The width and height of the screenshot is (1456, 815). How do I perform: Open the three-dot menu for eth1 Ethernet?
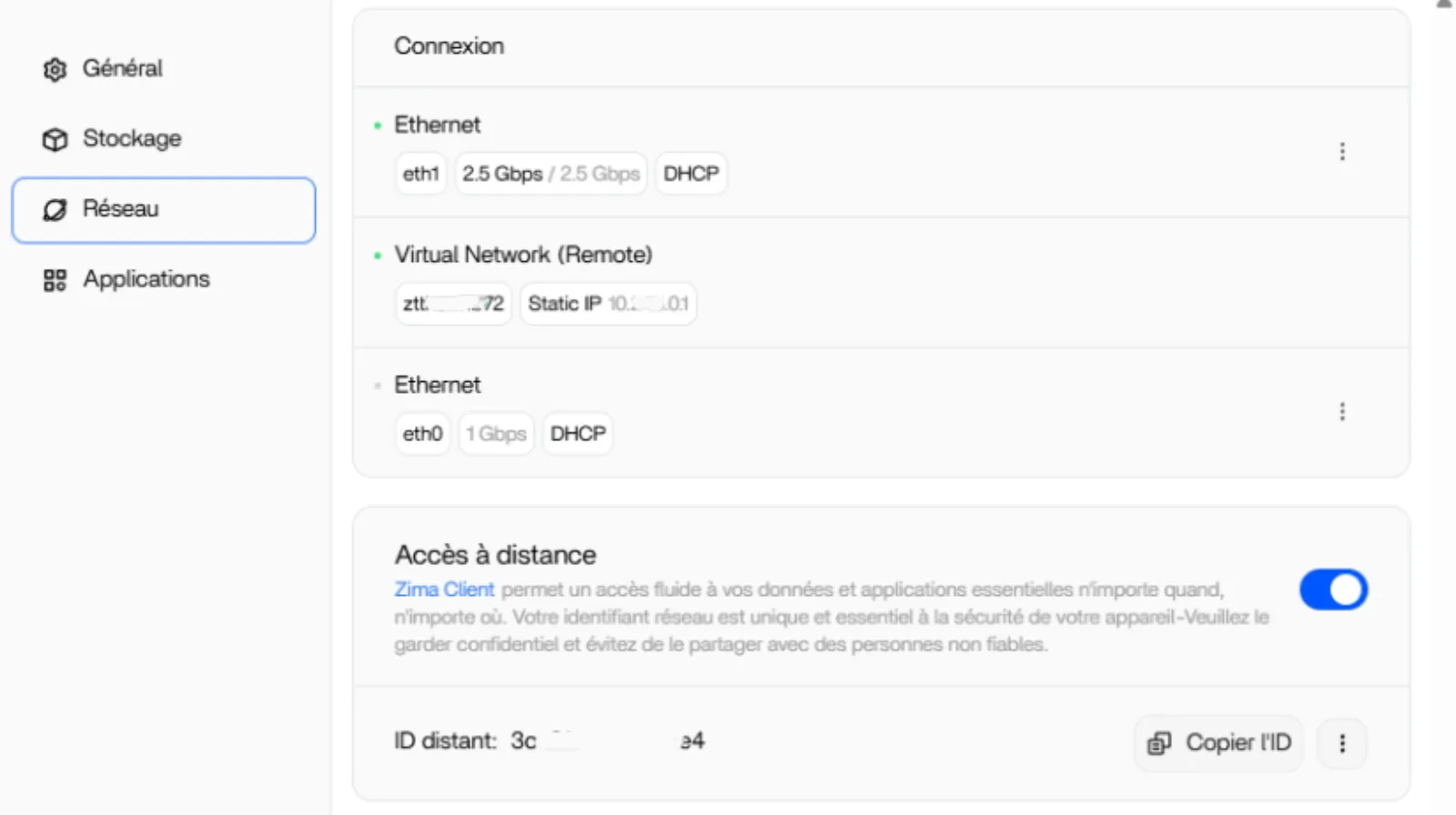(x=1342, y=151)
